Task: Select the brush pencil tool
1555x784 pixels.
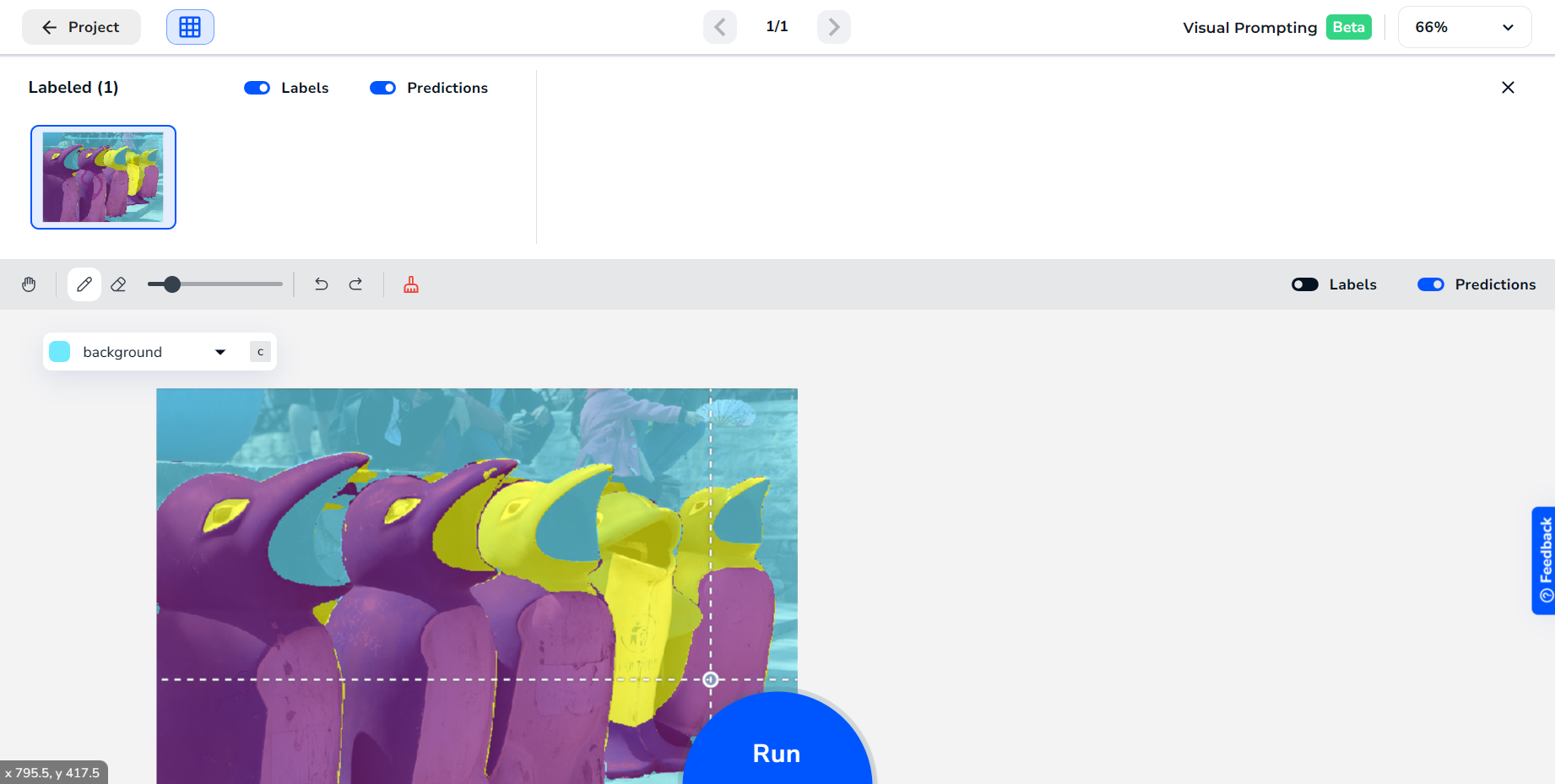Action: 84,284
